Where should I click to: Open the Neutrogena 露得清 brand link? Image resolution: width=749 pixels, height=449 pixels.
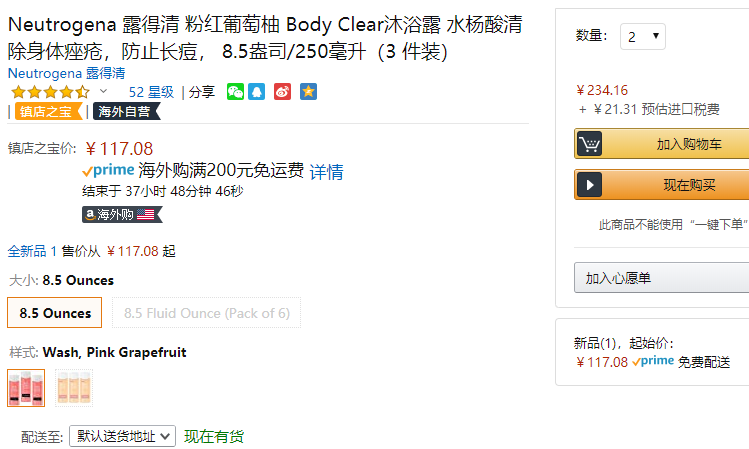(x=66, y=73)
